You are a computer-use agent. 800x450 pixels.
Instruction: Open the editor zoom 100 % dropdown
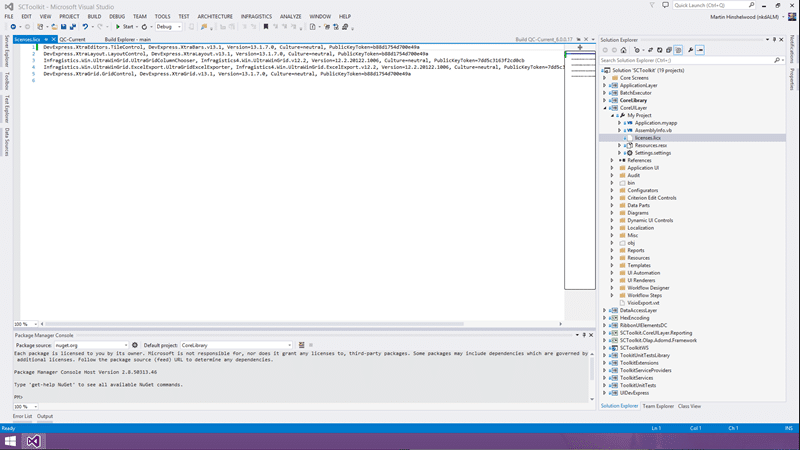coord(26,324)
